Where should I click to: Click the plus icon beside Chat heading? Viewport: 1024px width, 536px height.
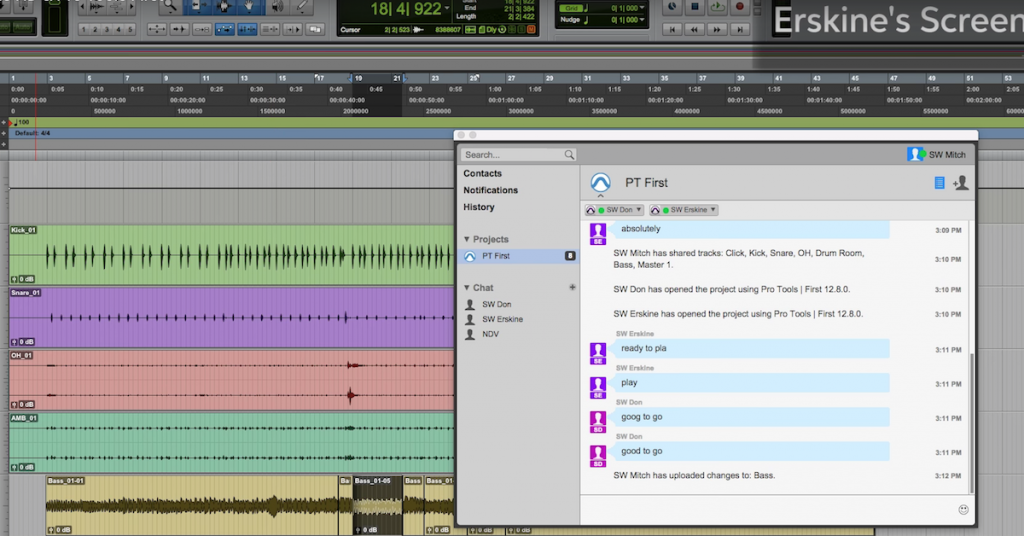pos(572,287)
